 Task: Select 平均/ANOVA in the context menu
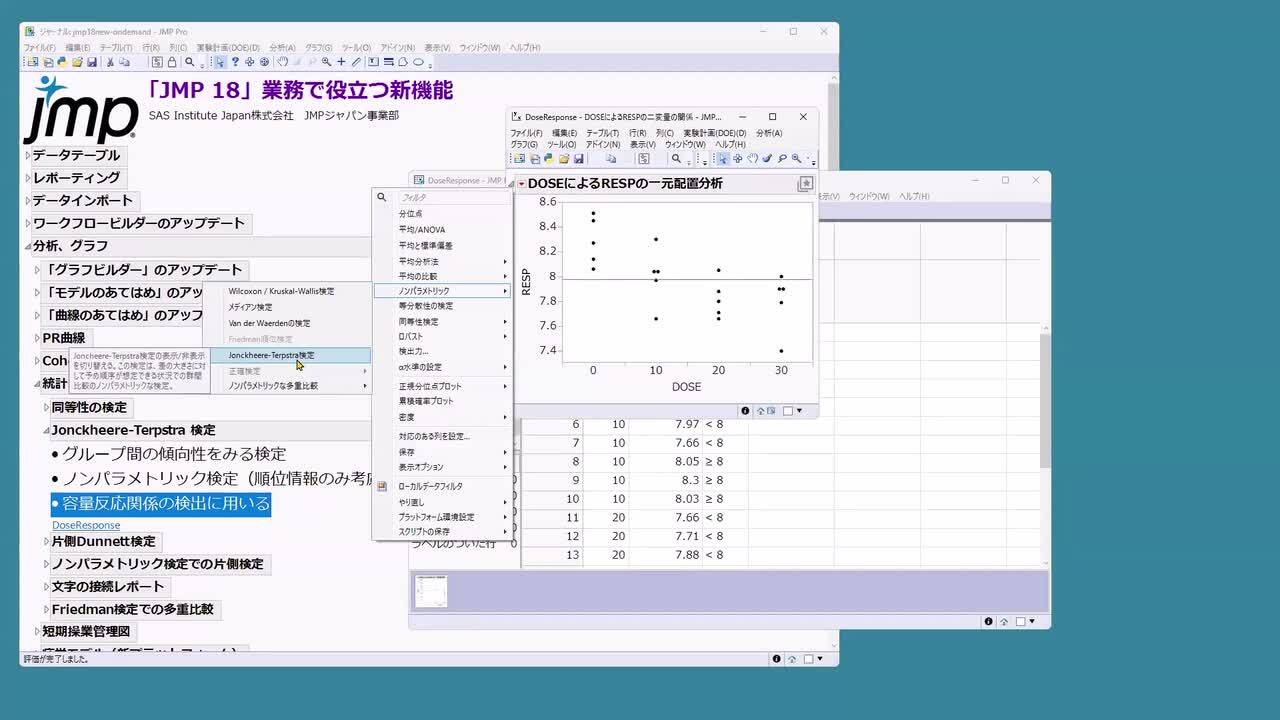click(422, 230)
